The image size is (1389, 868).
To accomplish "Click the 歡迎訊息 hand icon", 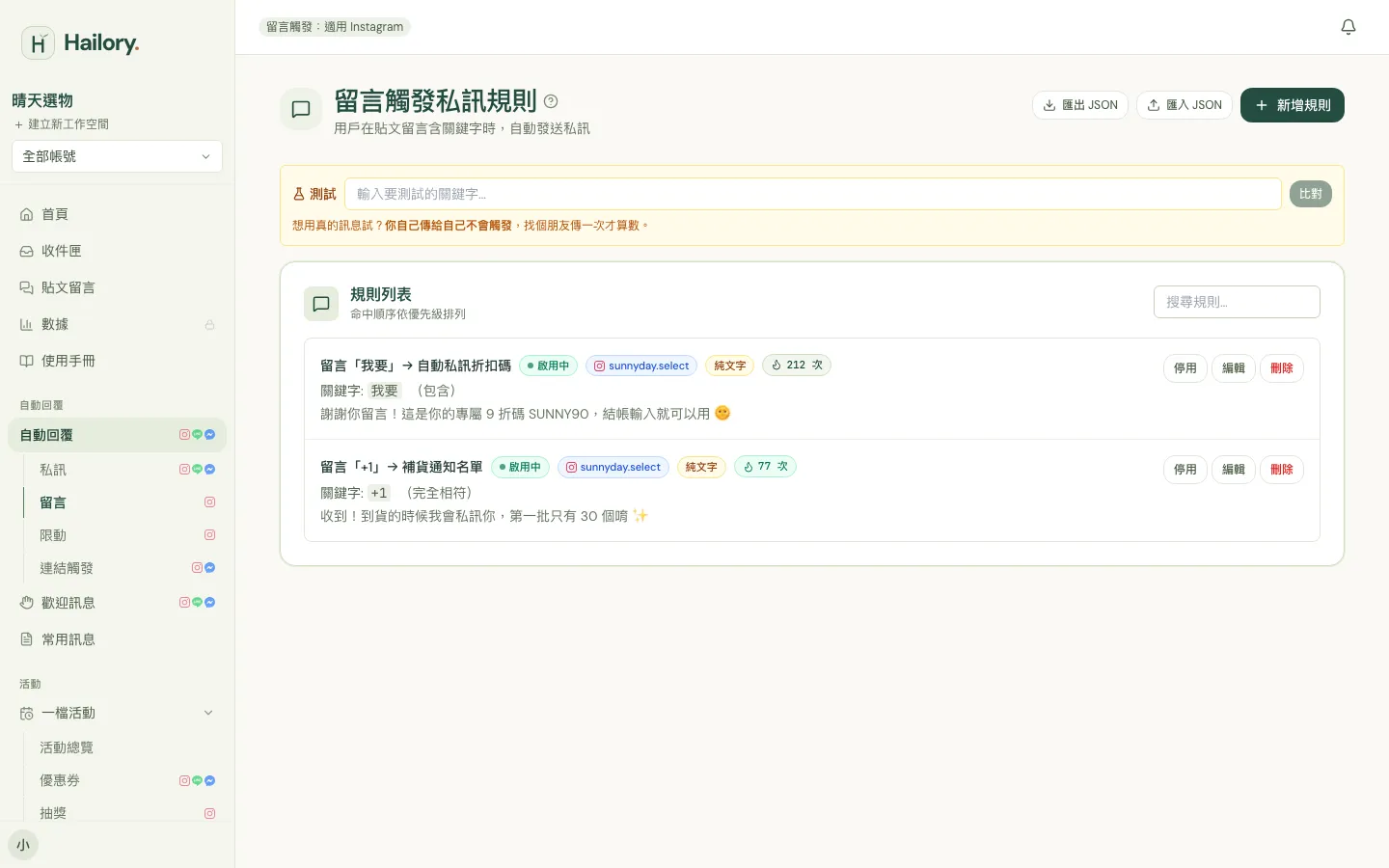I will pos(27,603).
